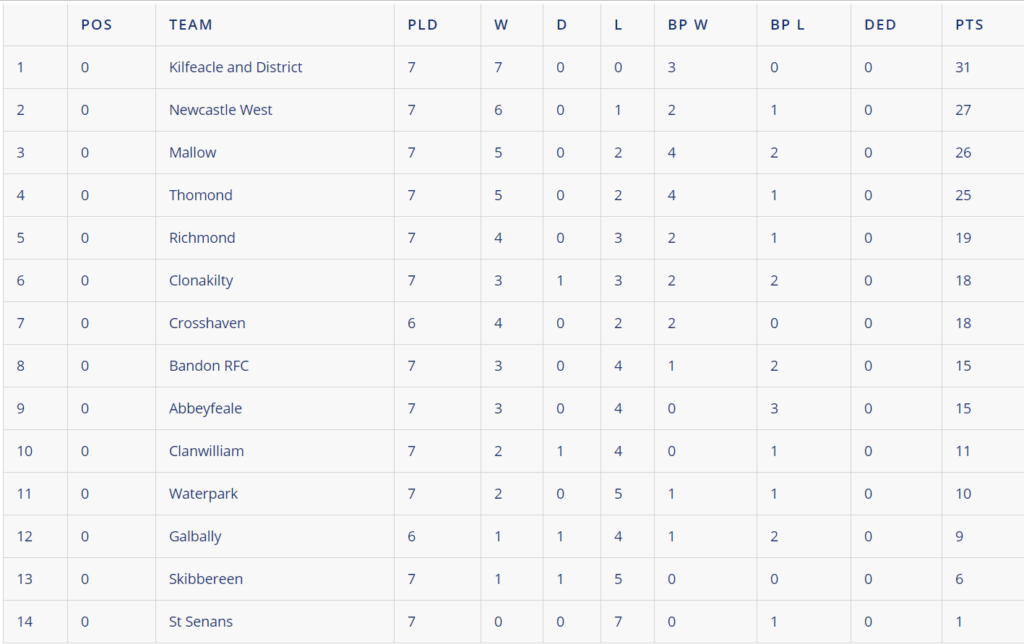
Task: Select the BP W column header
Action: pyautogui.click(x=687, y=24)
